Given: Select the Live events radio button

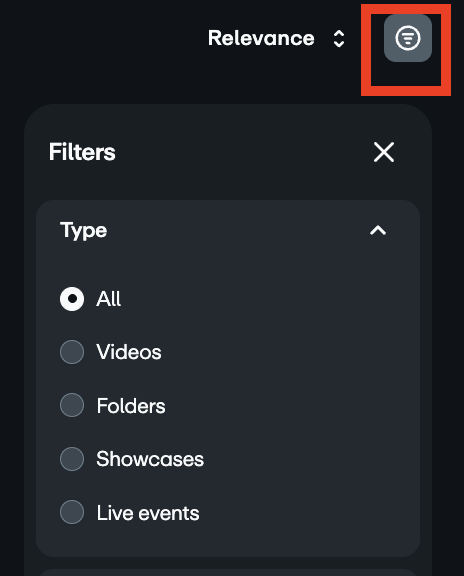Looking at the screenshot, I should click(x=72, y=512).
